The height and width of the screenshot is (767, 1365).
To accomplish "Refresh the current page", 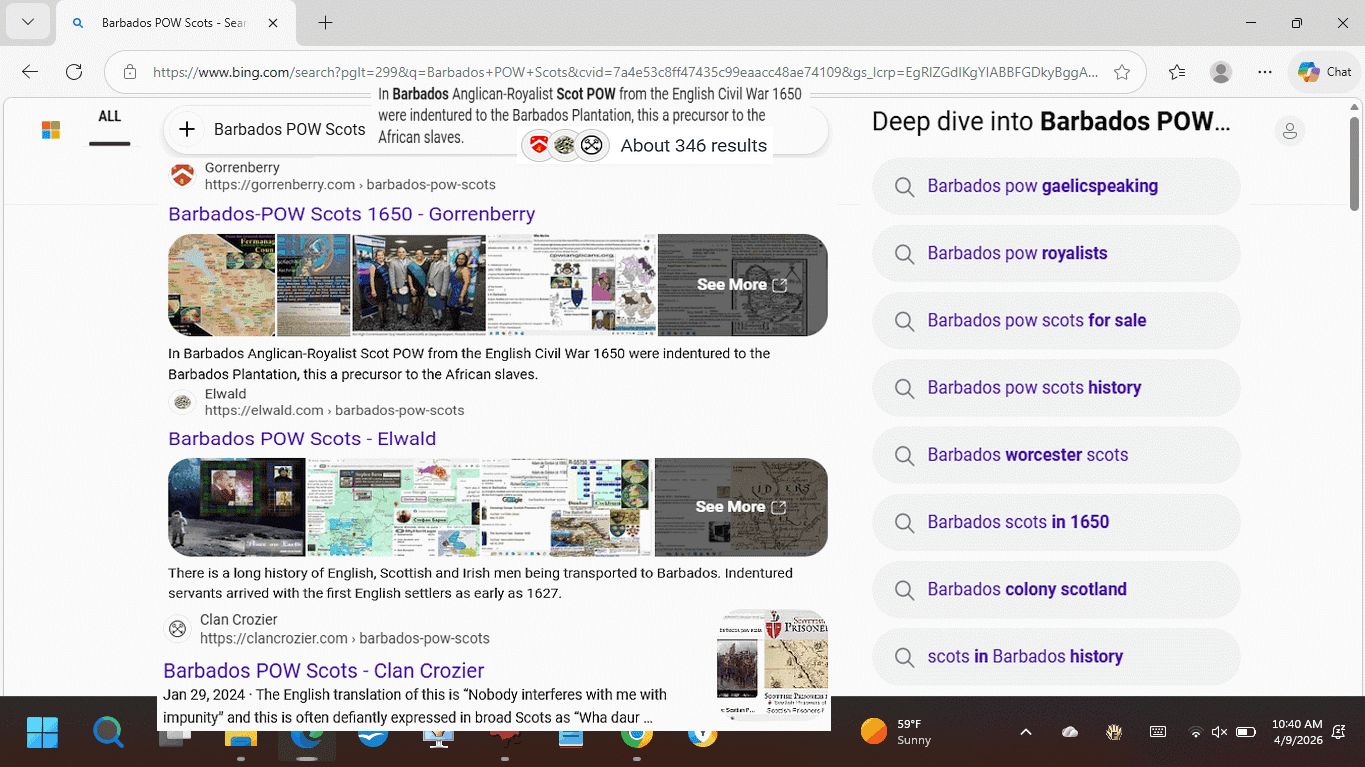I will pos(74,72).
